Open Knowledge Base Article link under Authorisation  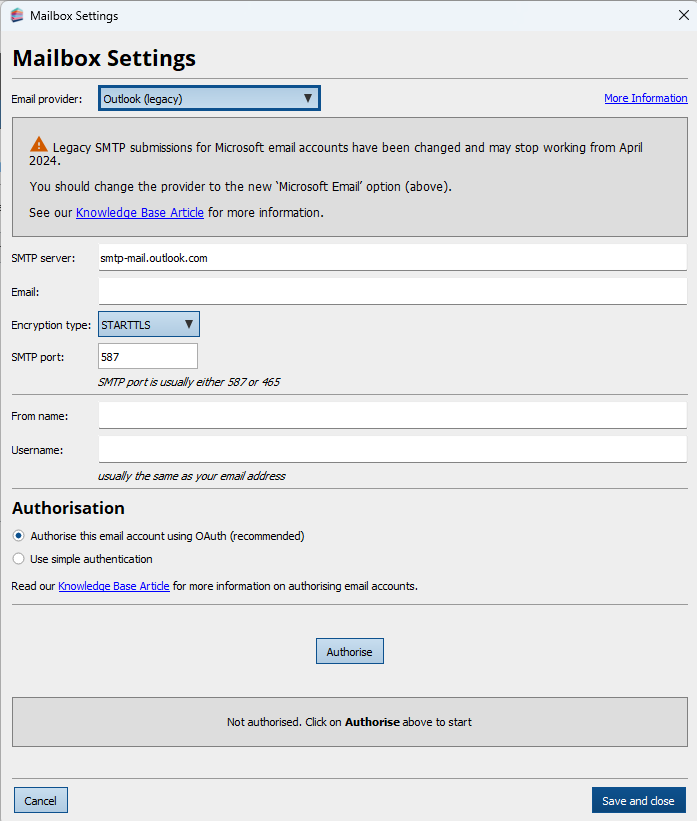tap(114, 586)
